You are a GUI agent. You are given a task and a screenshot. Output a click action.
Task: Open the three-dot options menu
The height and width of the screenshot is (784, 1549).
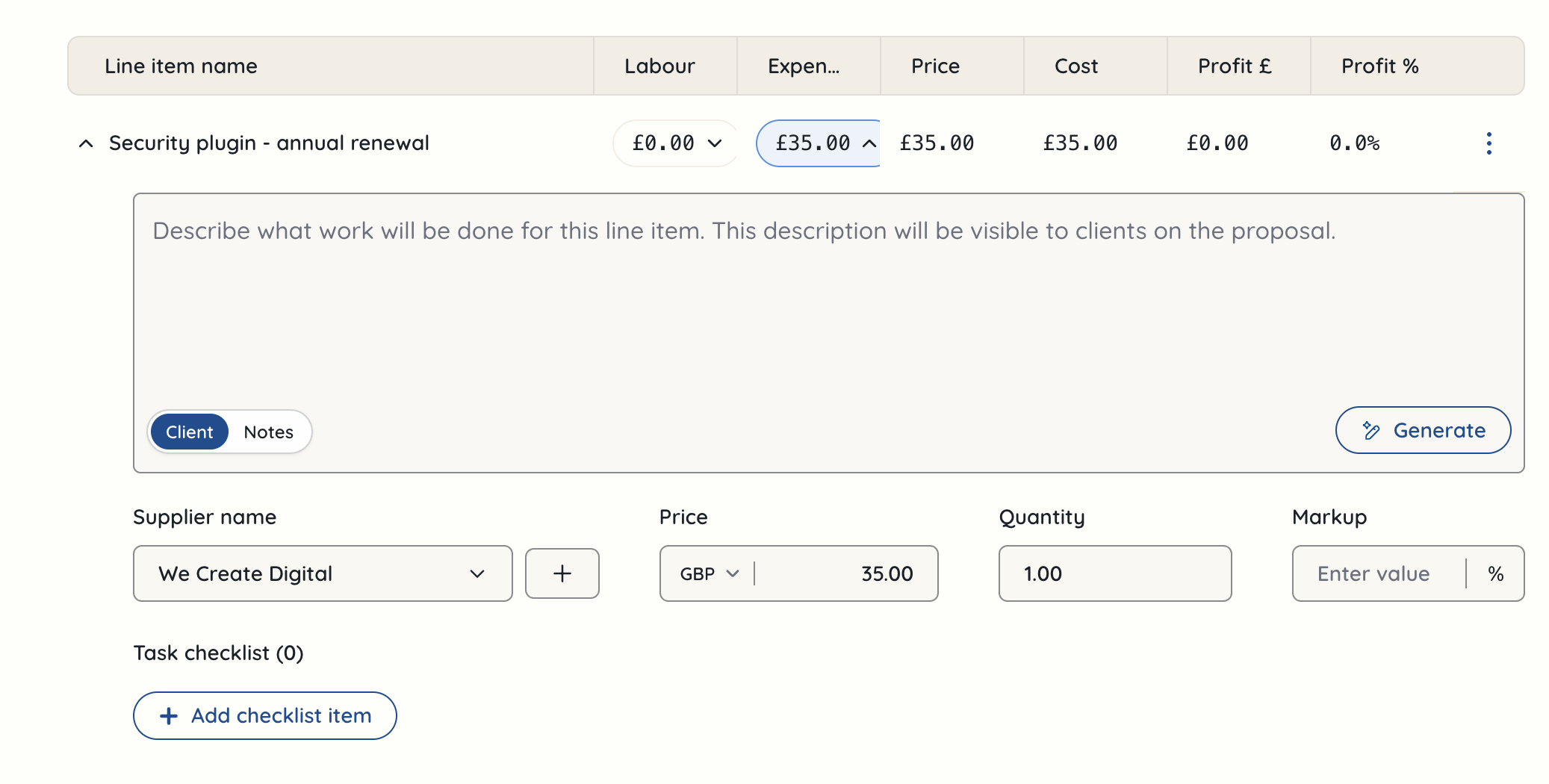pos(1489,143)
